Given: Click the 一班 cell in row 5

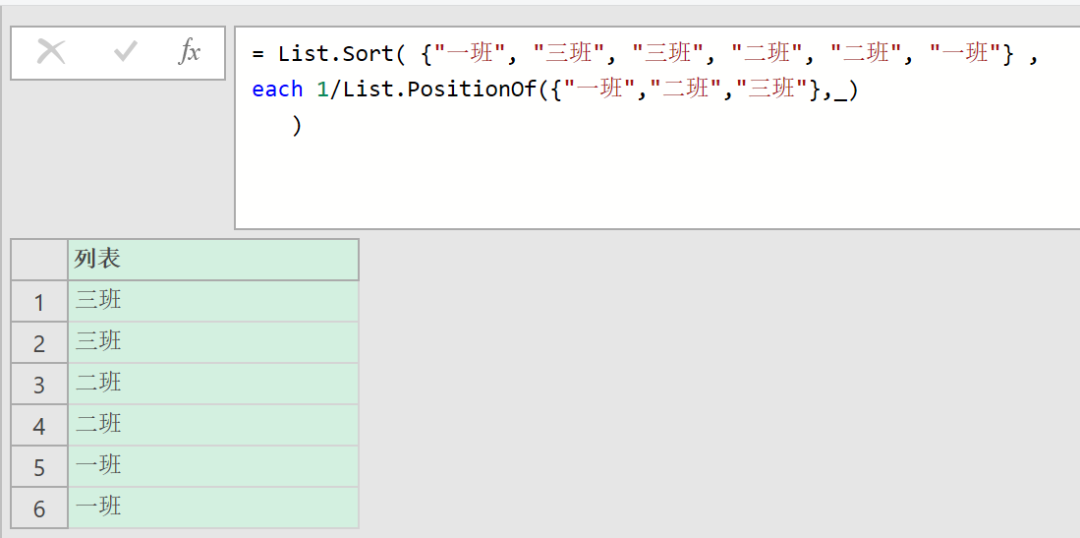Looking at the screenshot, I should [212, 466].
